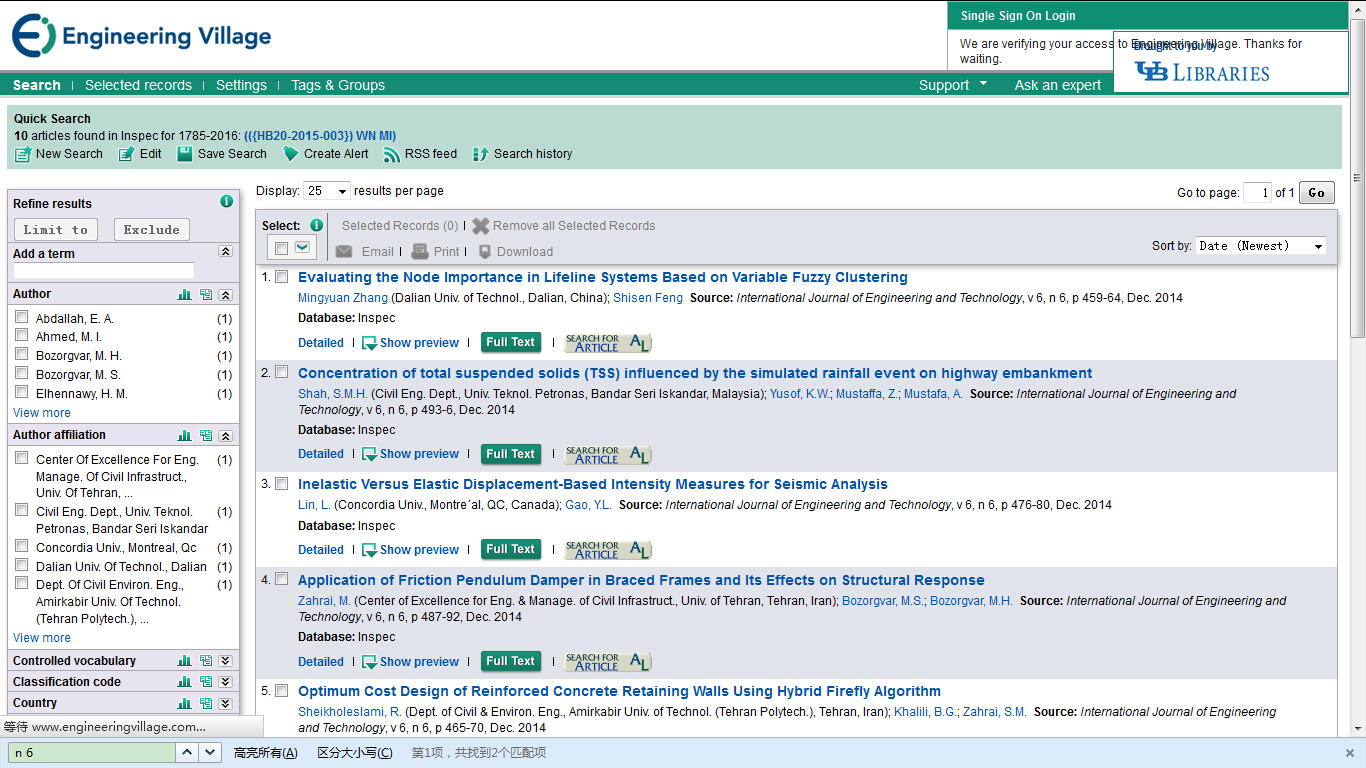Image resolution: width=1366 pixels, height=768 pixels.
Task: Open the Engineering Village home logo
Action: [x=141, y=36]
